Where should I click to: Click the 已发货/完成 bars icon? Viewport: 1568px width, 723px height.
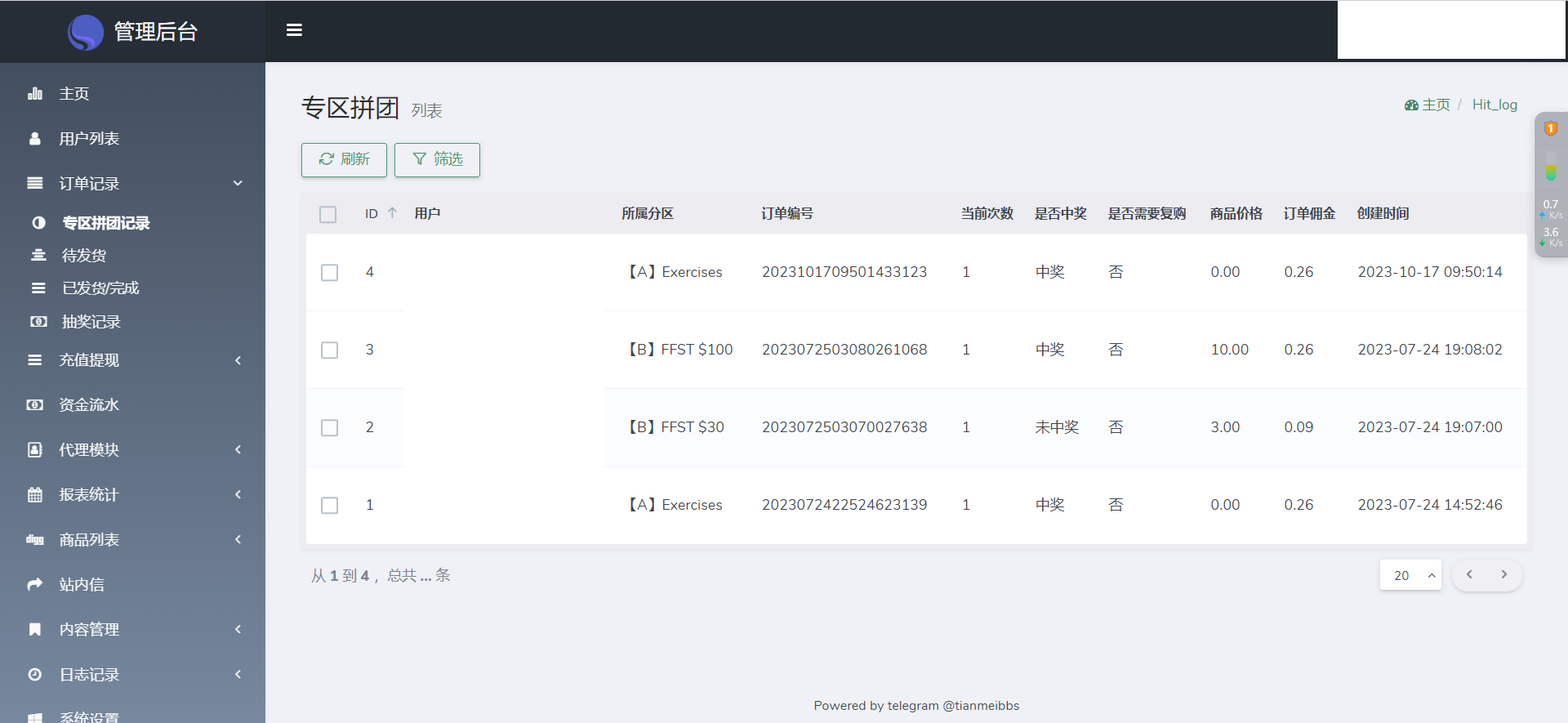tap(38, 288)
